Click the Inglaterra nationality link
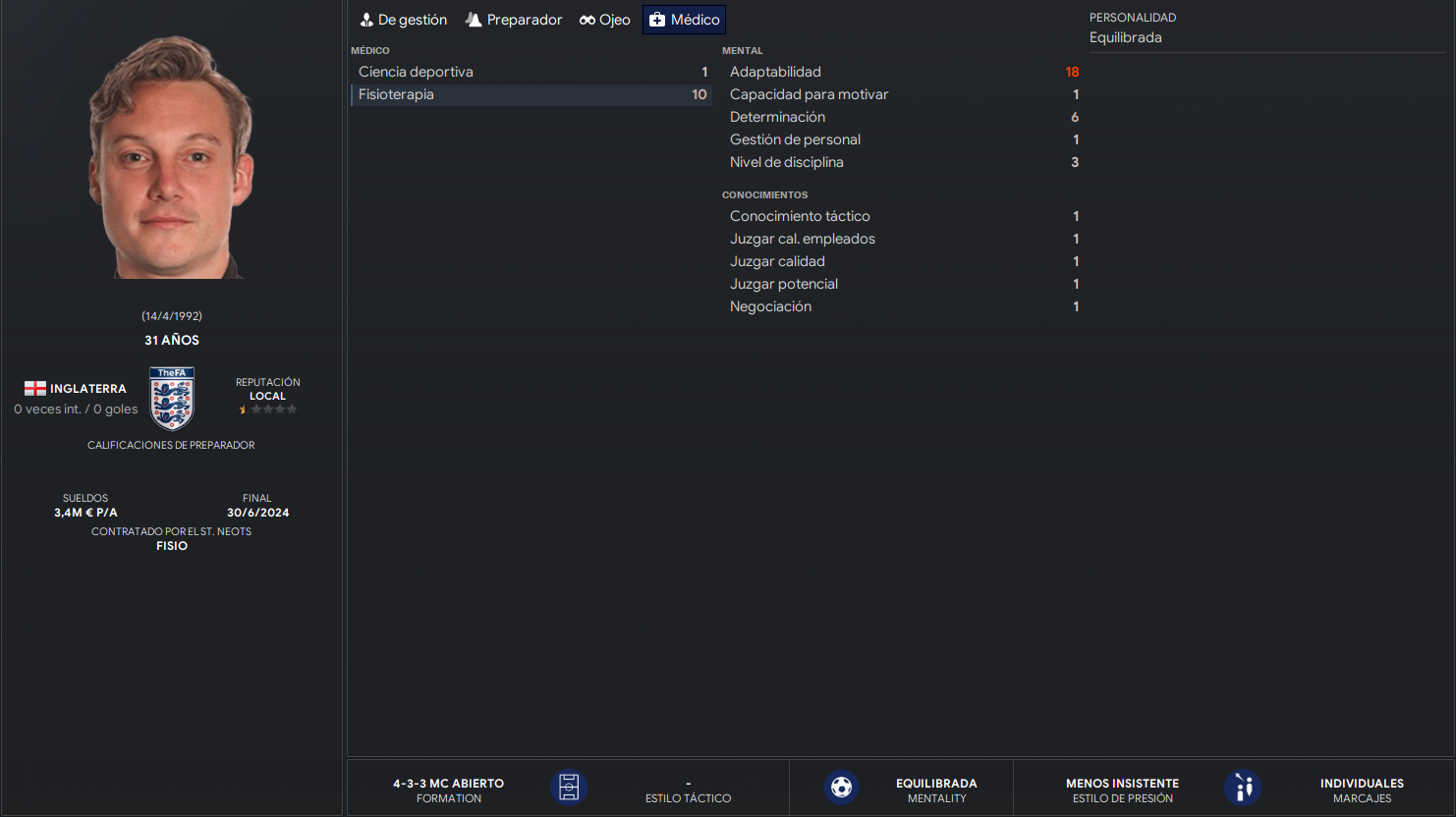1456x817 pixels. [x=88, y=389]
